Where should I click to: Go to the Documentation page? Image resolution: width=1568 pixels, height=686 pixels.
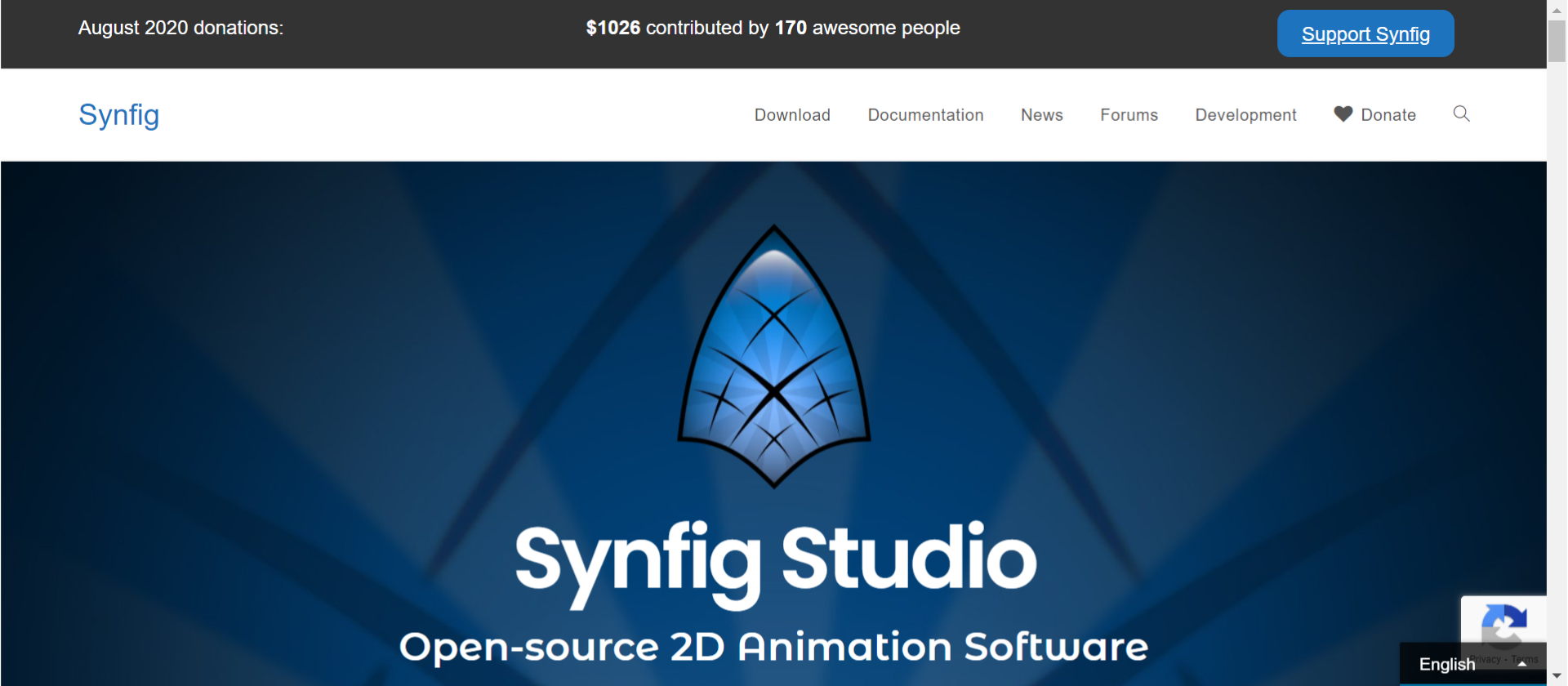click(925, 115)
